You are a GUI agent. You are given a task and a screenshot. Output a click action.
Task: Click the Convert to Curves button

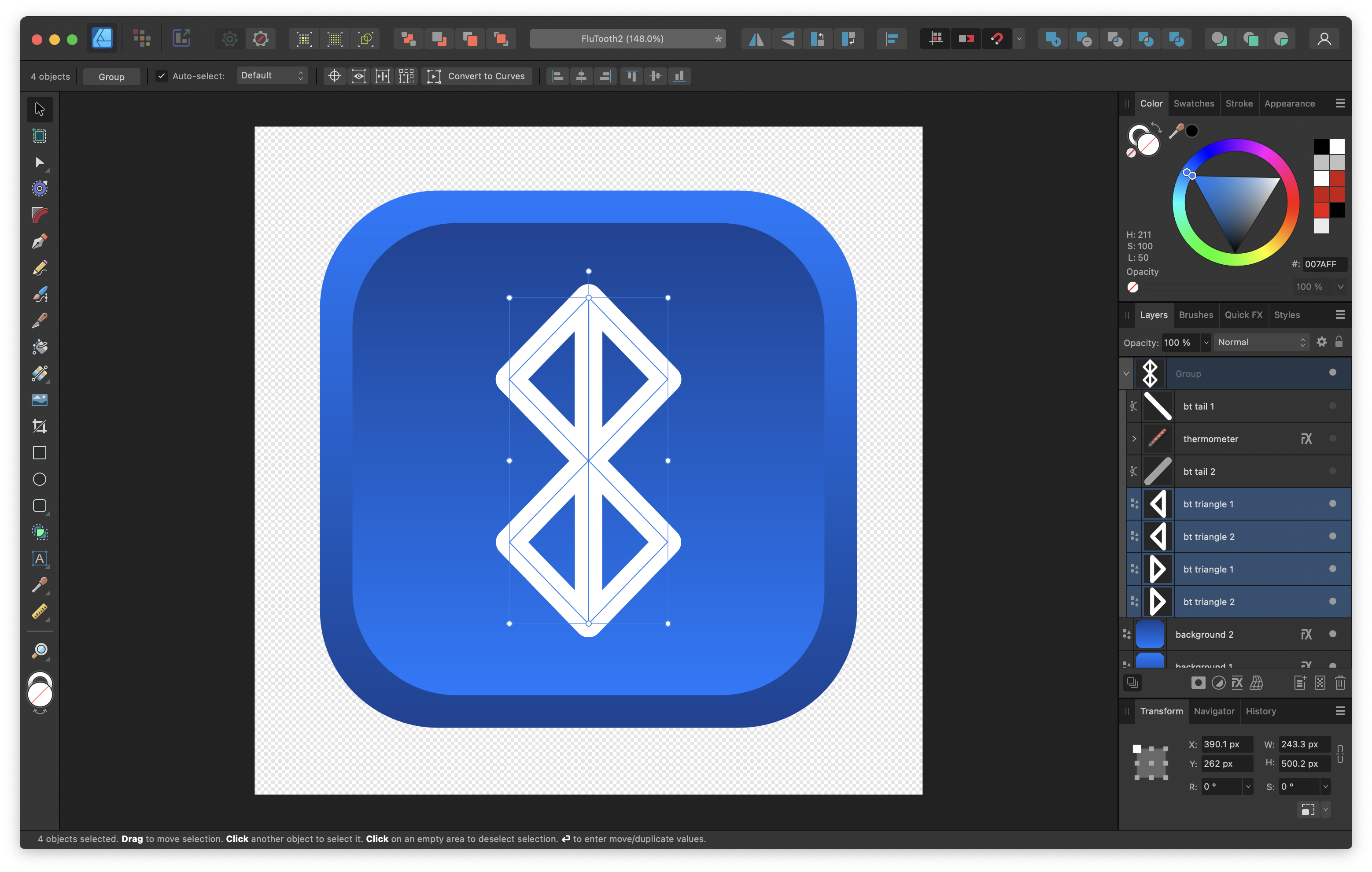pos(476,76)
